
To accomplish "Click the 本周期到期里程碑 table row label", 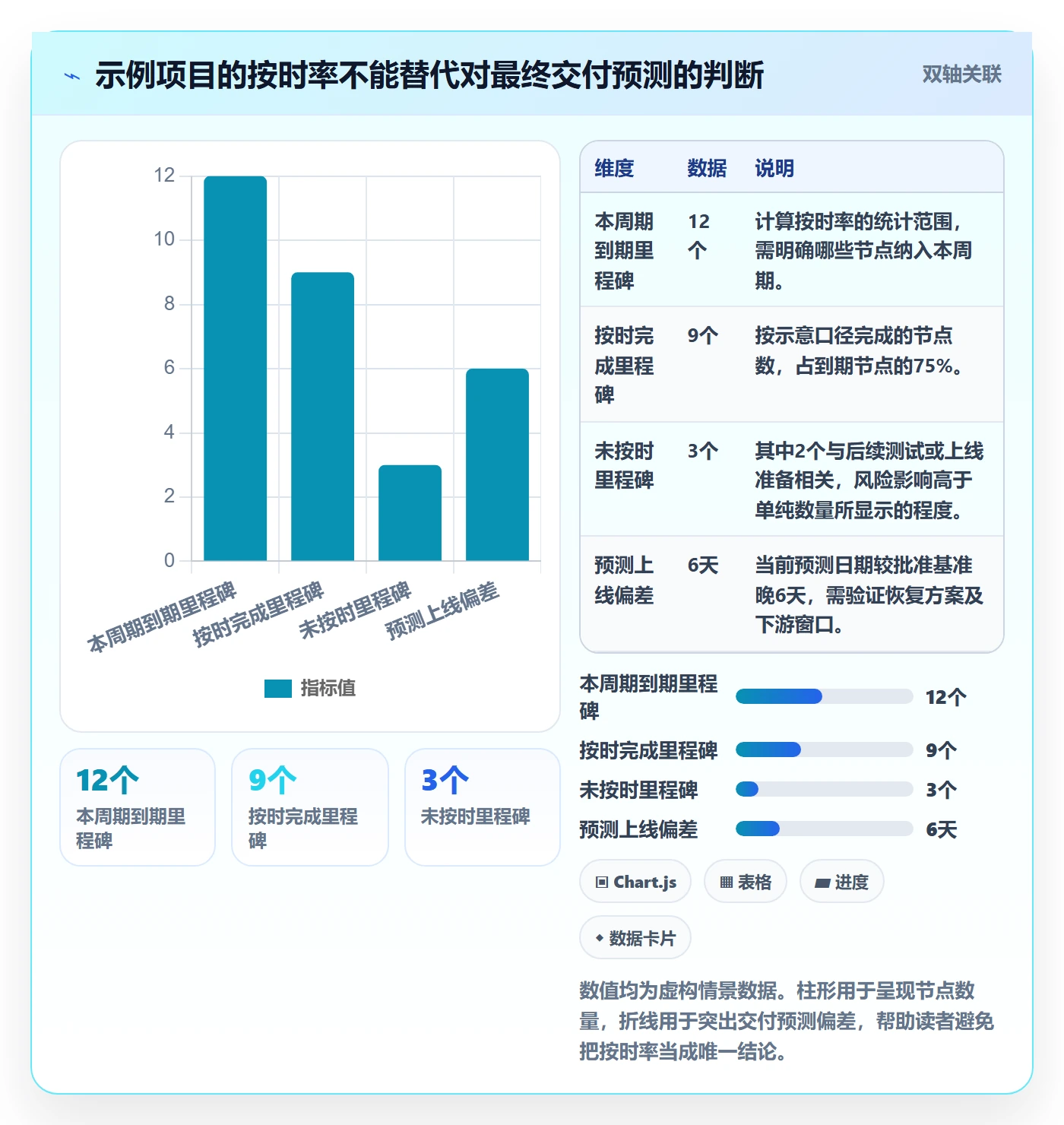I will pyautogui.click(x=624, y=251).
